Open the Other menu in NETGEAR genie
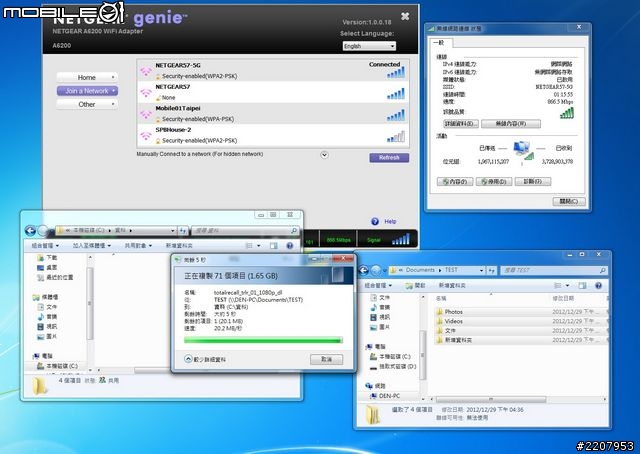 pyautogui.click(x=87, y=105)
